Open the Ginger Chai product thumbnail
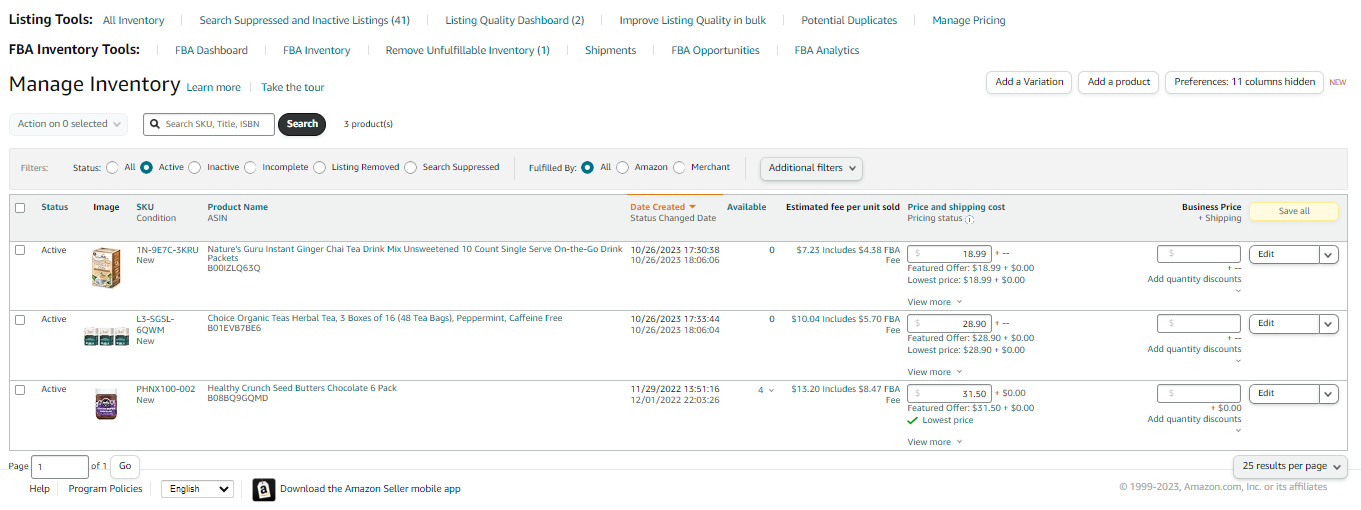1361x510 pixels. click(106, 268)
